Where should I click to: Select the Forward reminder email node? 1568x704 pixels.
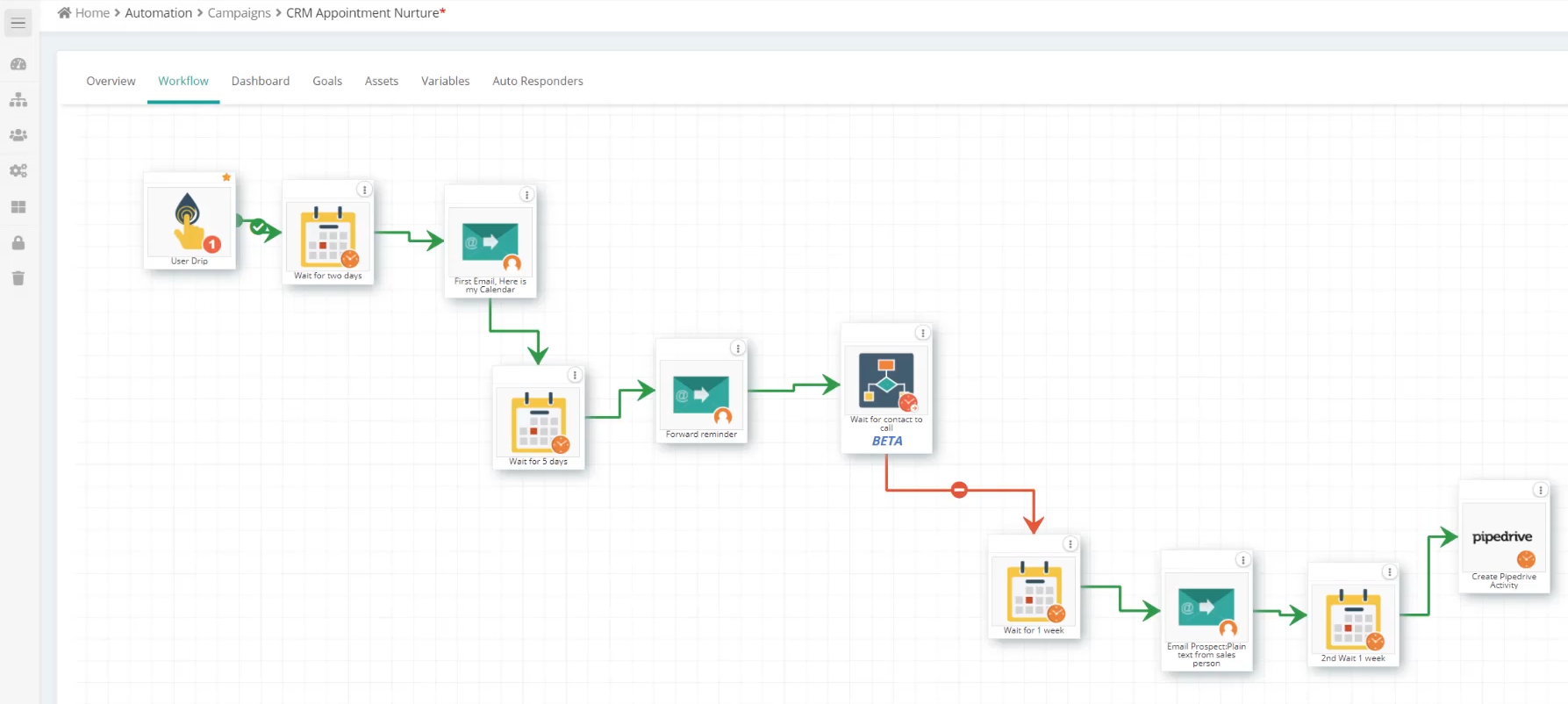click(x=701, y=391)
